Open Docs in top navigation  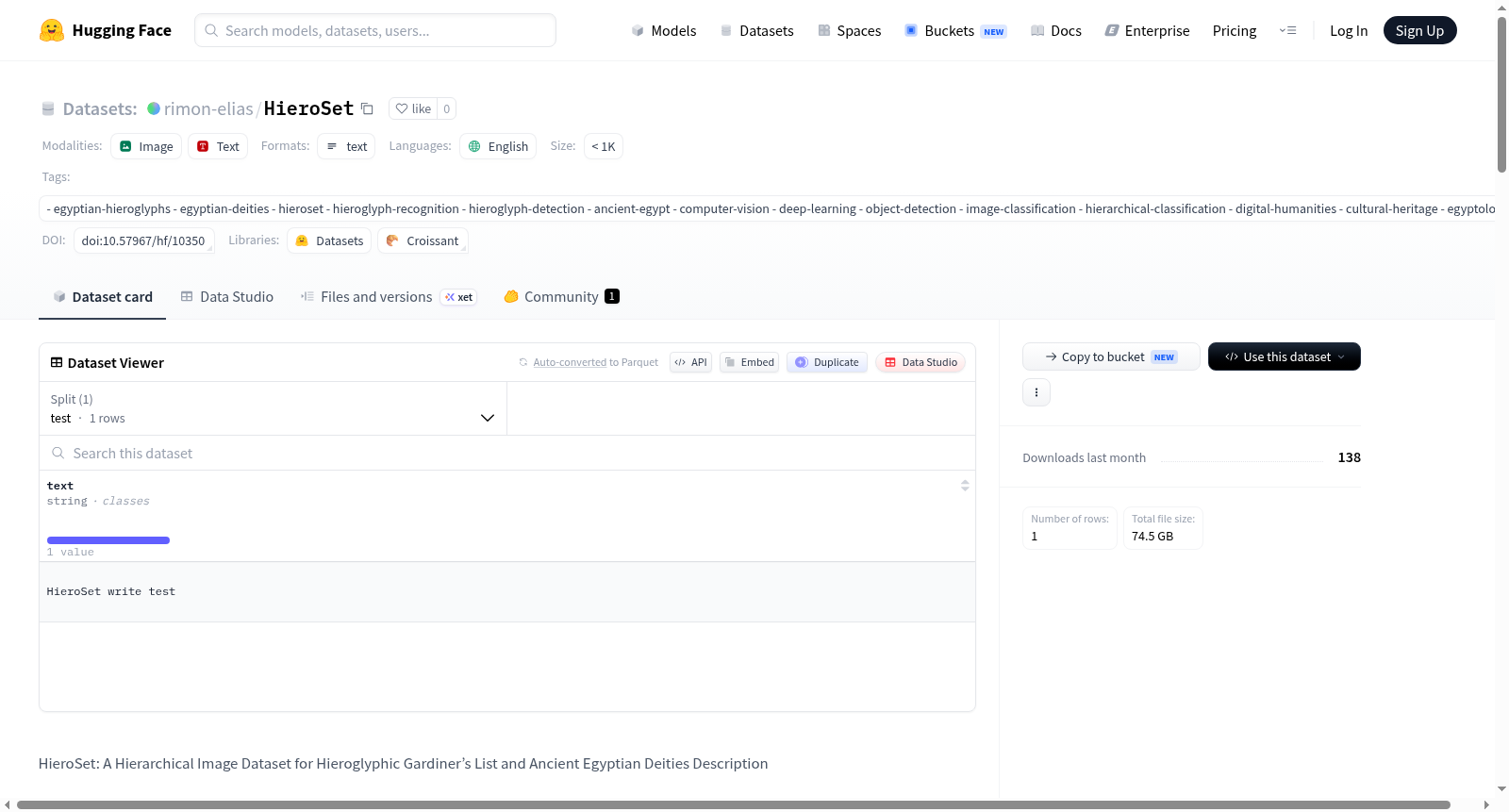click(1056, 30)
